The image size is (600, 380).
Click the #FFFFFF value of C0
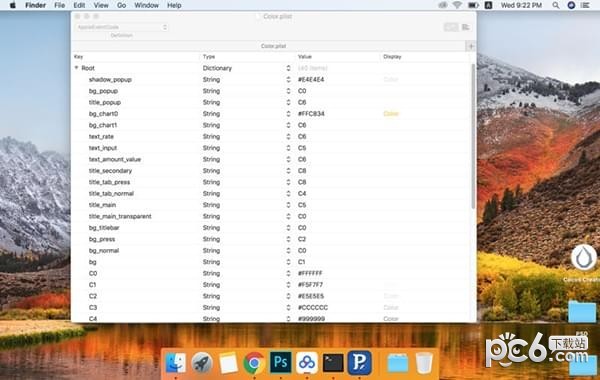pos(310,273)
